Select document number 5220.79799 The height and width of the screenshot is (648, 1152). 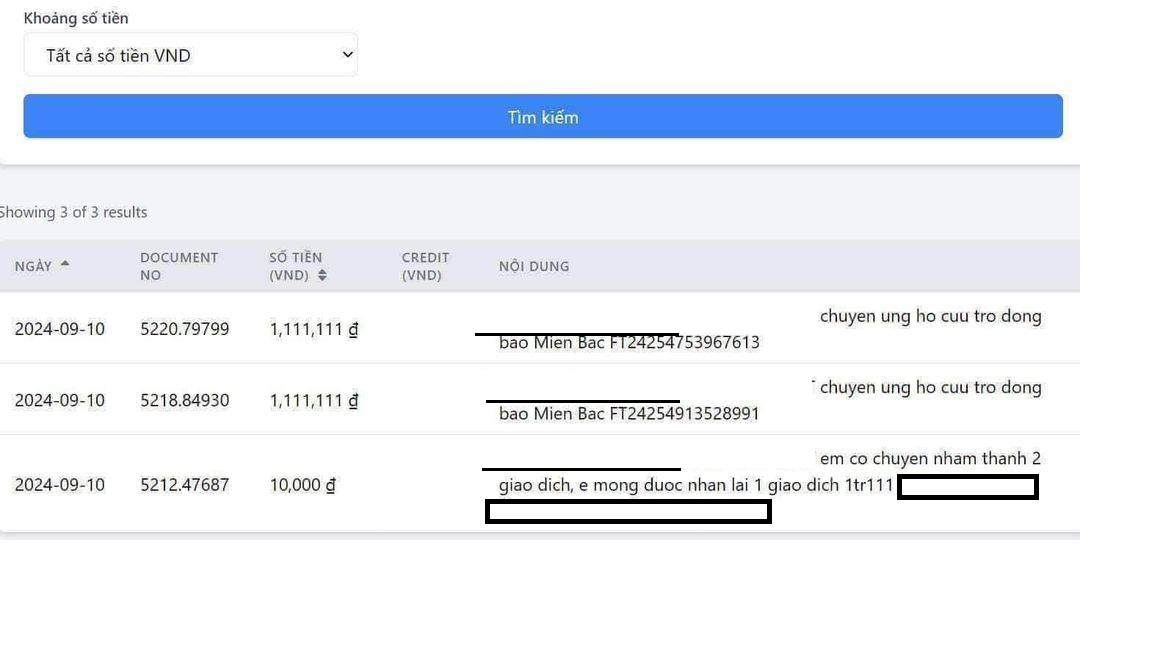pyautogui.click(x=184, y=329)
